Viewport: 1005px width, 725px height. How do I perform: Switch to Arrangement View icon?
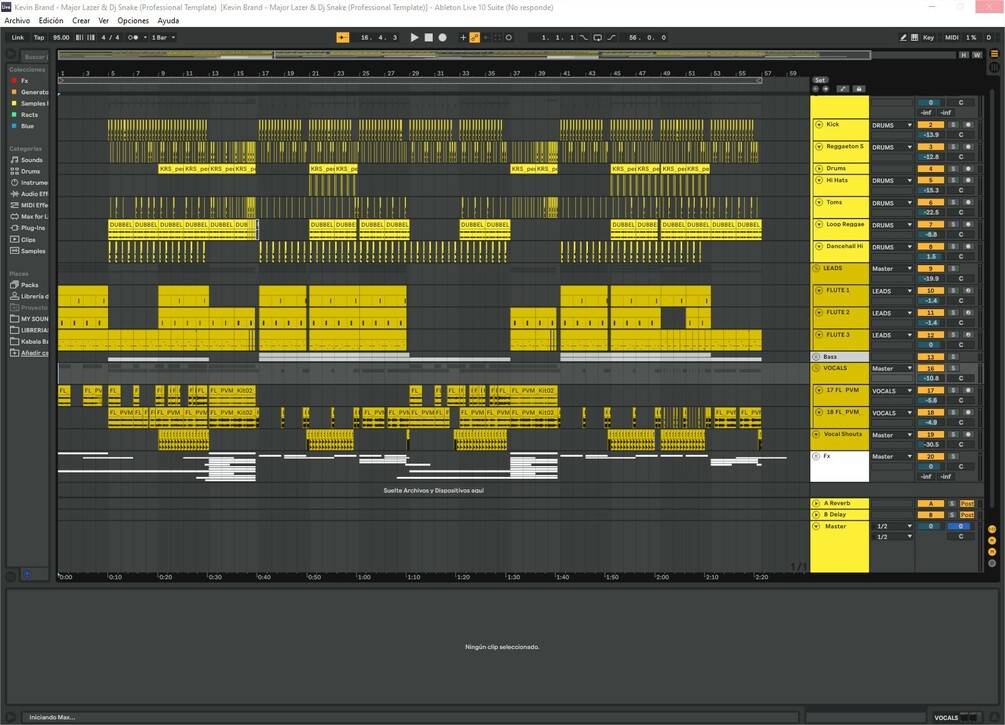[x=995, y=54]
